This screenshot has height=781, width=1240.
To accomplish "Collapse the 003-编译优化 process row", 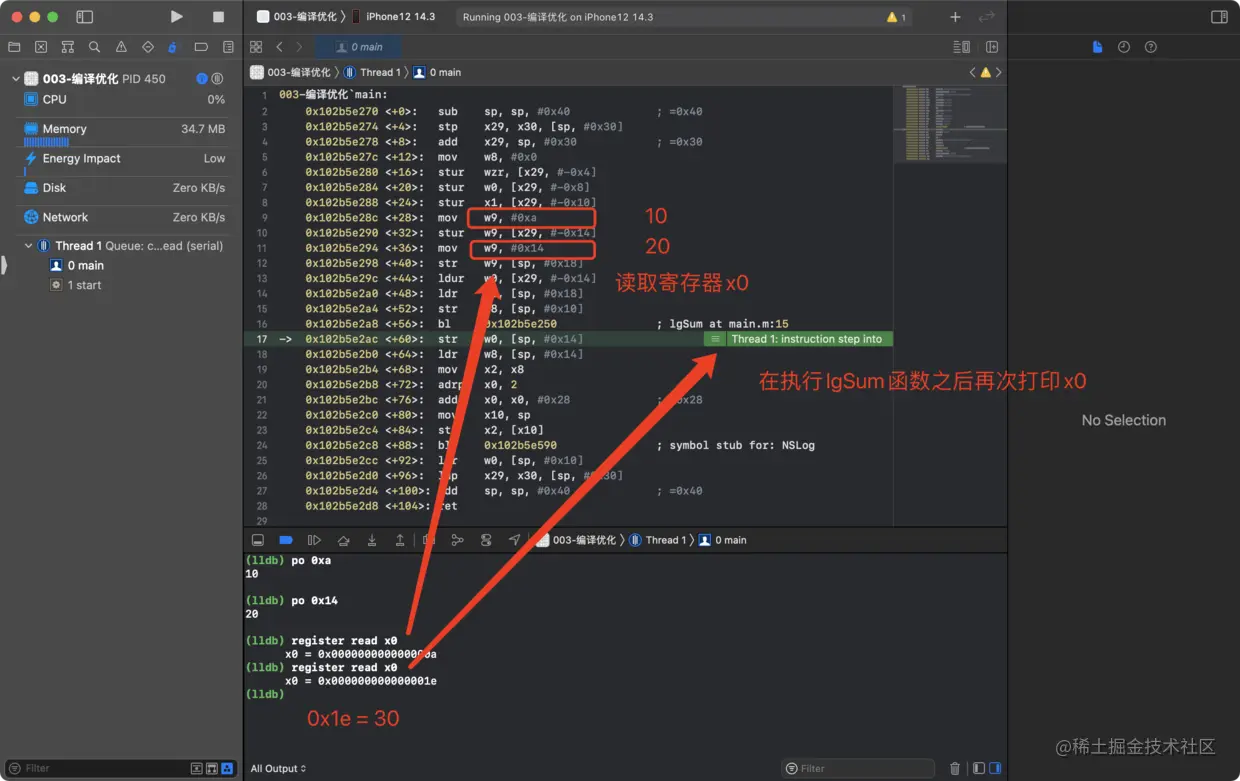I will click(15, 79).
